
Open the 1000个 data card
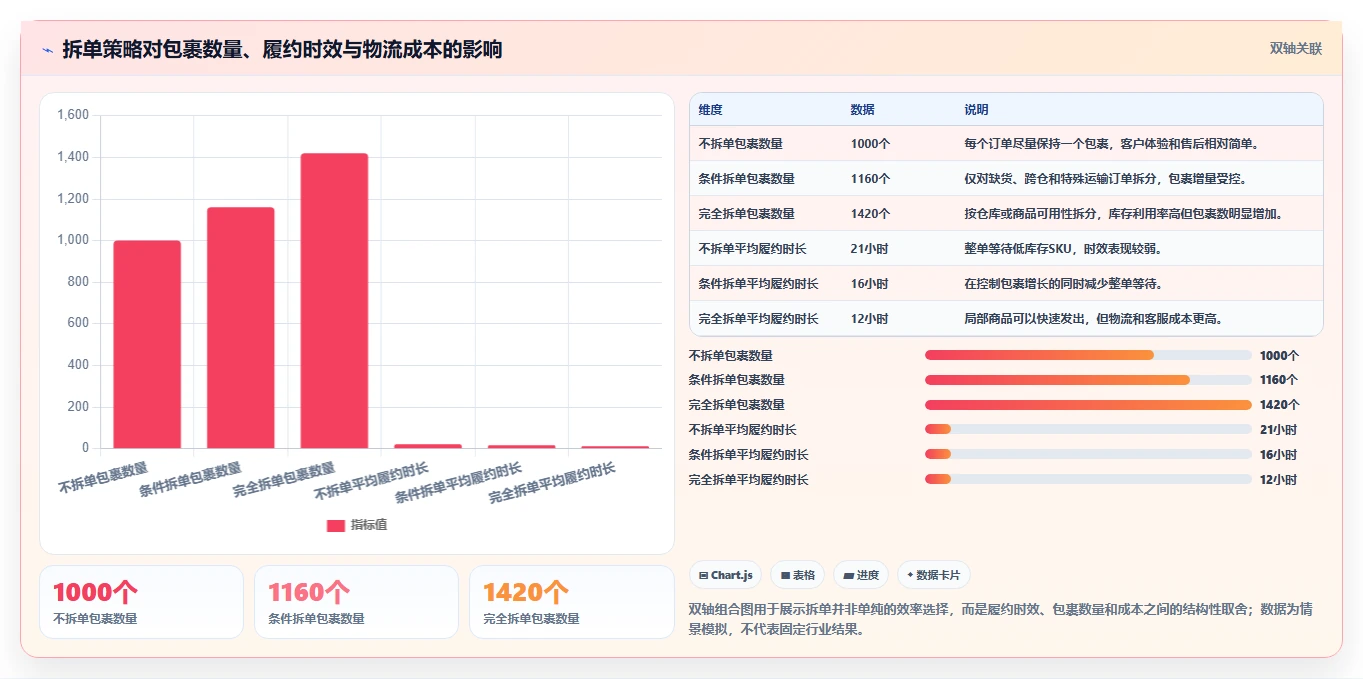click(x=141, y=602)
